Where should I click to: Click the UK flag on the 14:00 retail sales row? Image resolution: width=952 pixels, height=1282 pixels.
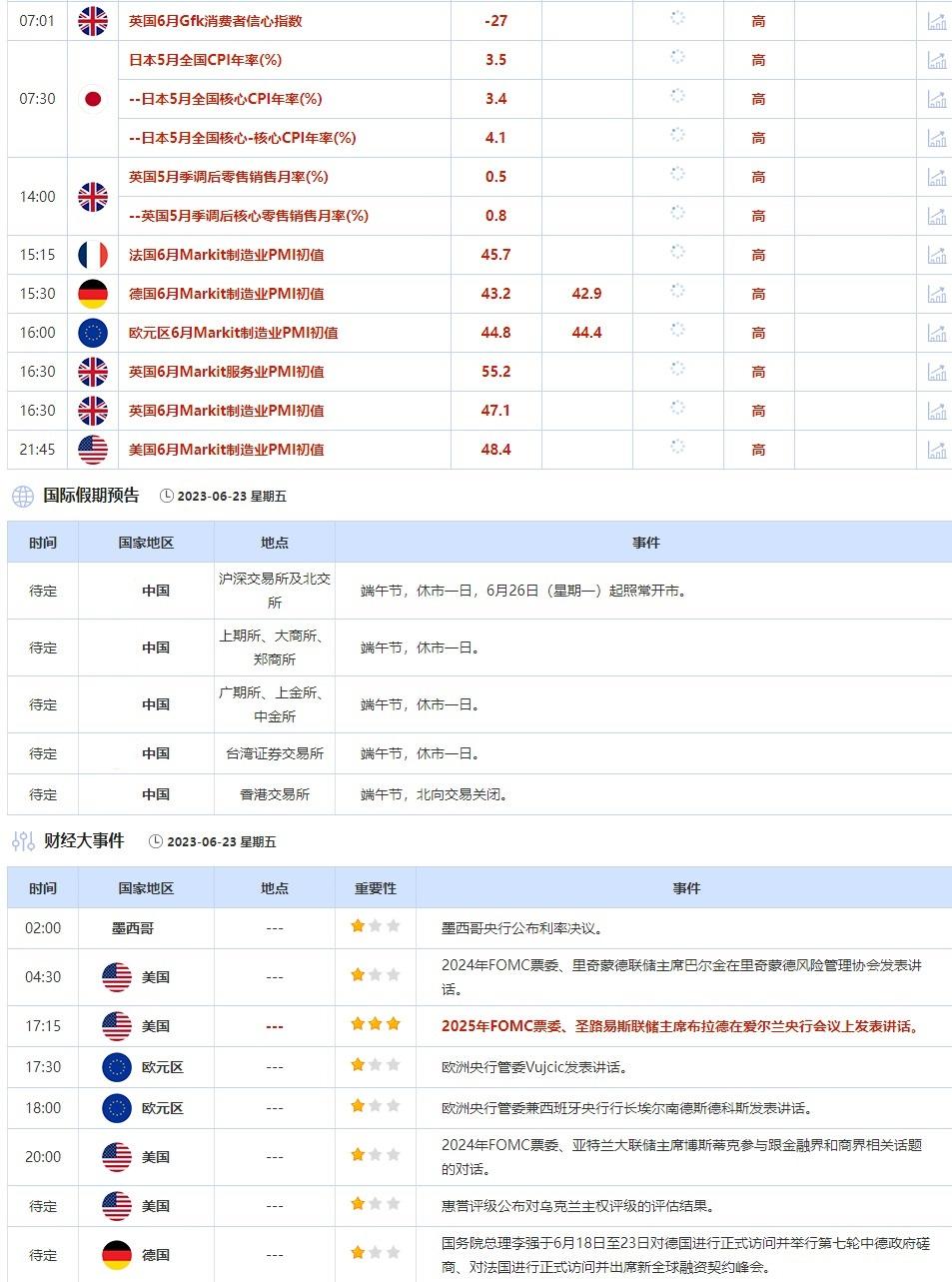(x=93, y=197)
